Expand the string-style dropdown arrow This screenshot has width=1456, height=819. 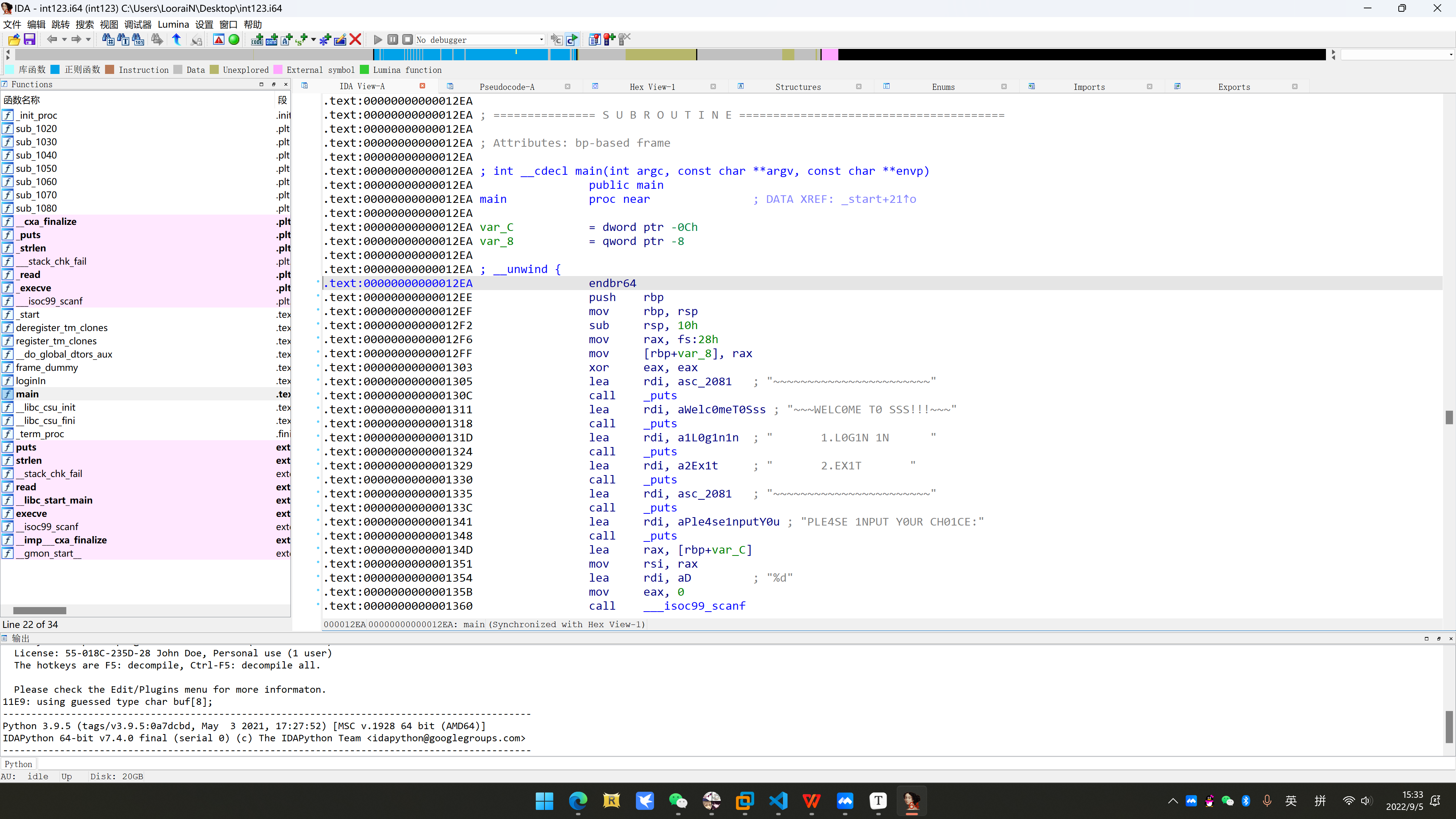point(314,39)
